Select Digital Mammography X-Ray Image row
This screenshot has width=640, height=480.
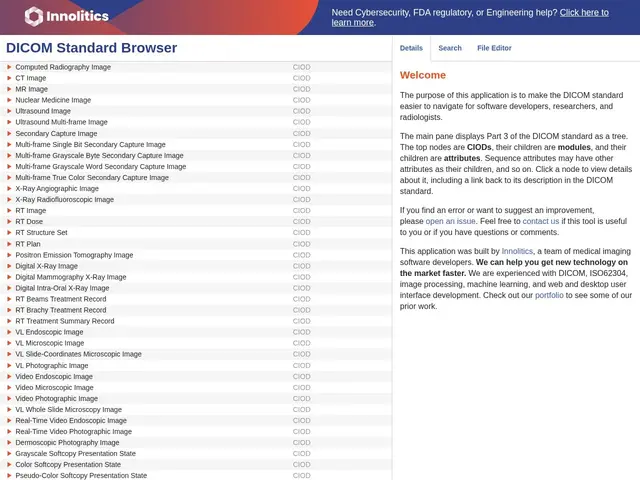pyautogui.click(x=196, y=277)
